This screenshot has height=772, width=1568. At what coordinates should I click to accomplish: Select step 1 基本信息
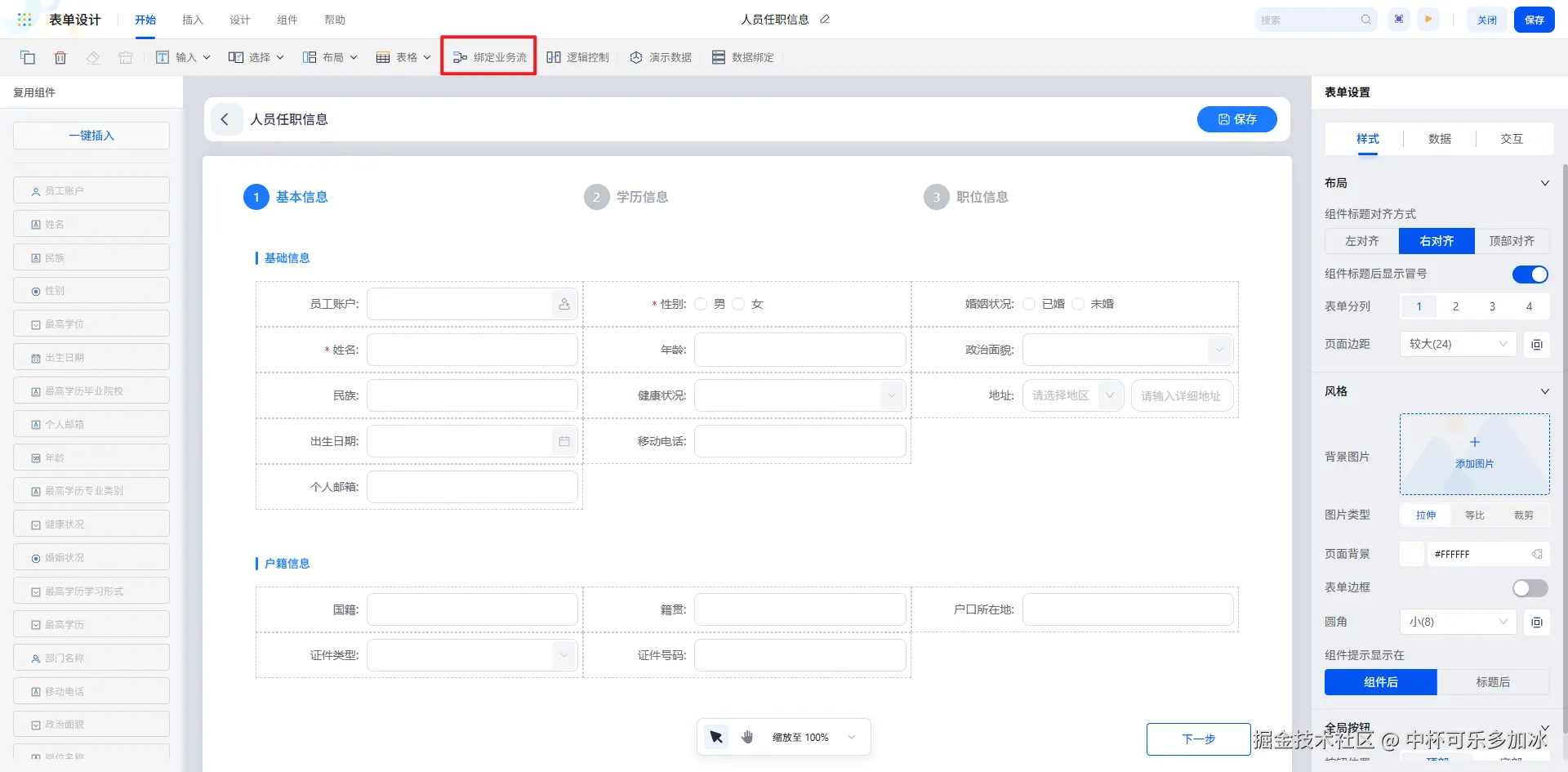[286, 197]
